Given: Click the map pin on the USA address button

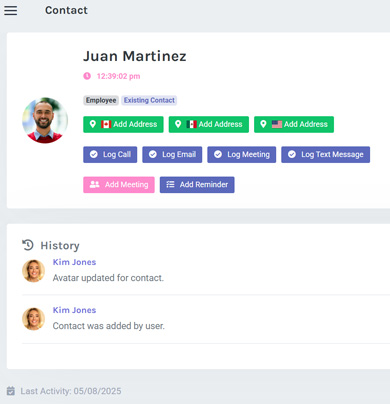Looking at the screenshot, I should 263,124.
